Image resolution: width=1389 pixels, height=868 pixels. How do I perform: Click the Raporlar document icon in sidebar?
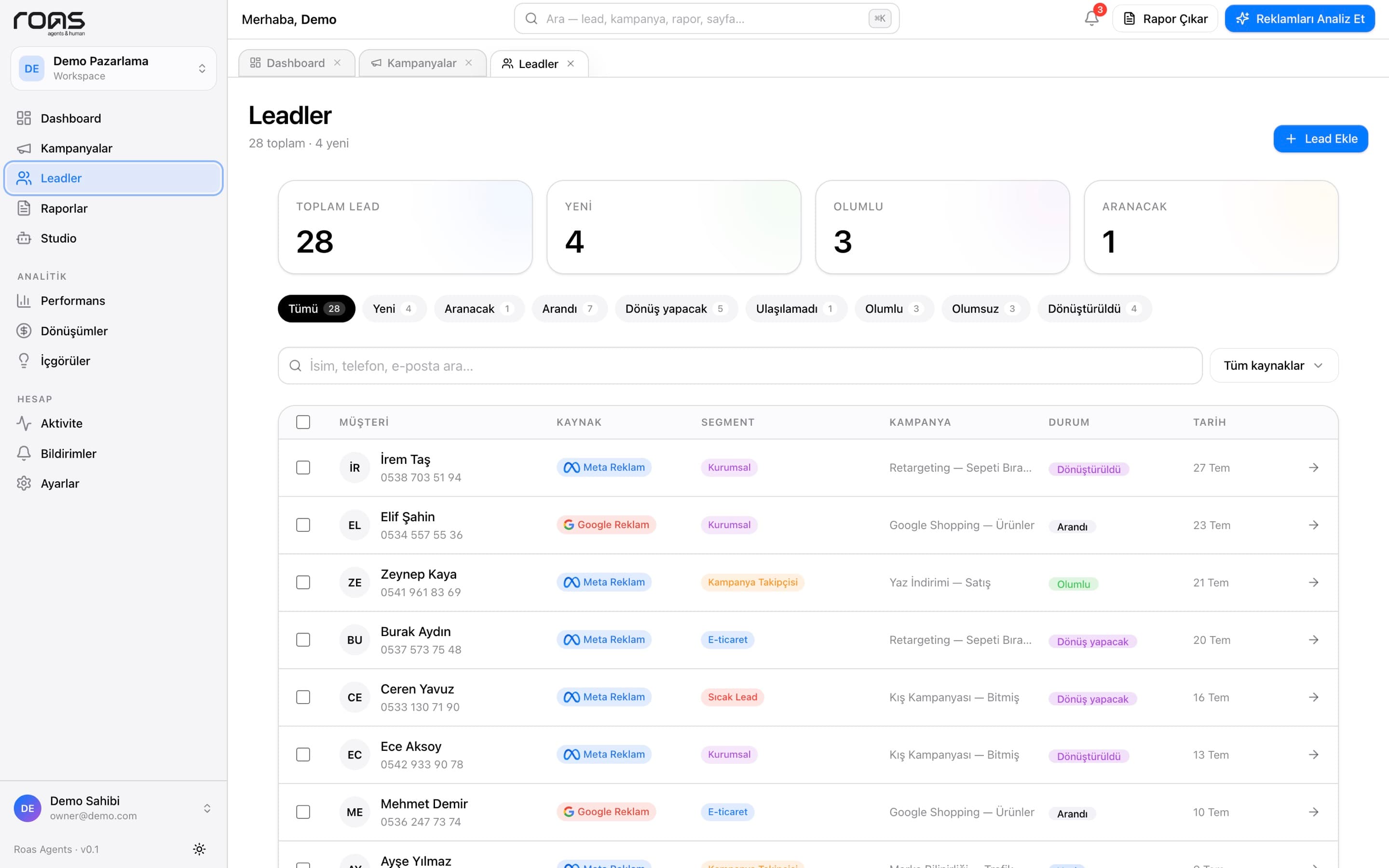pos(24,208)
